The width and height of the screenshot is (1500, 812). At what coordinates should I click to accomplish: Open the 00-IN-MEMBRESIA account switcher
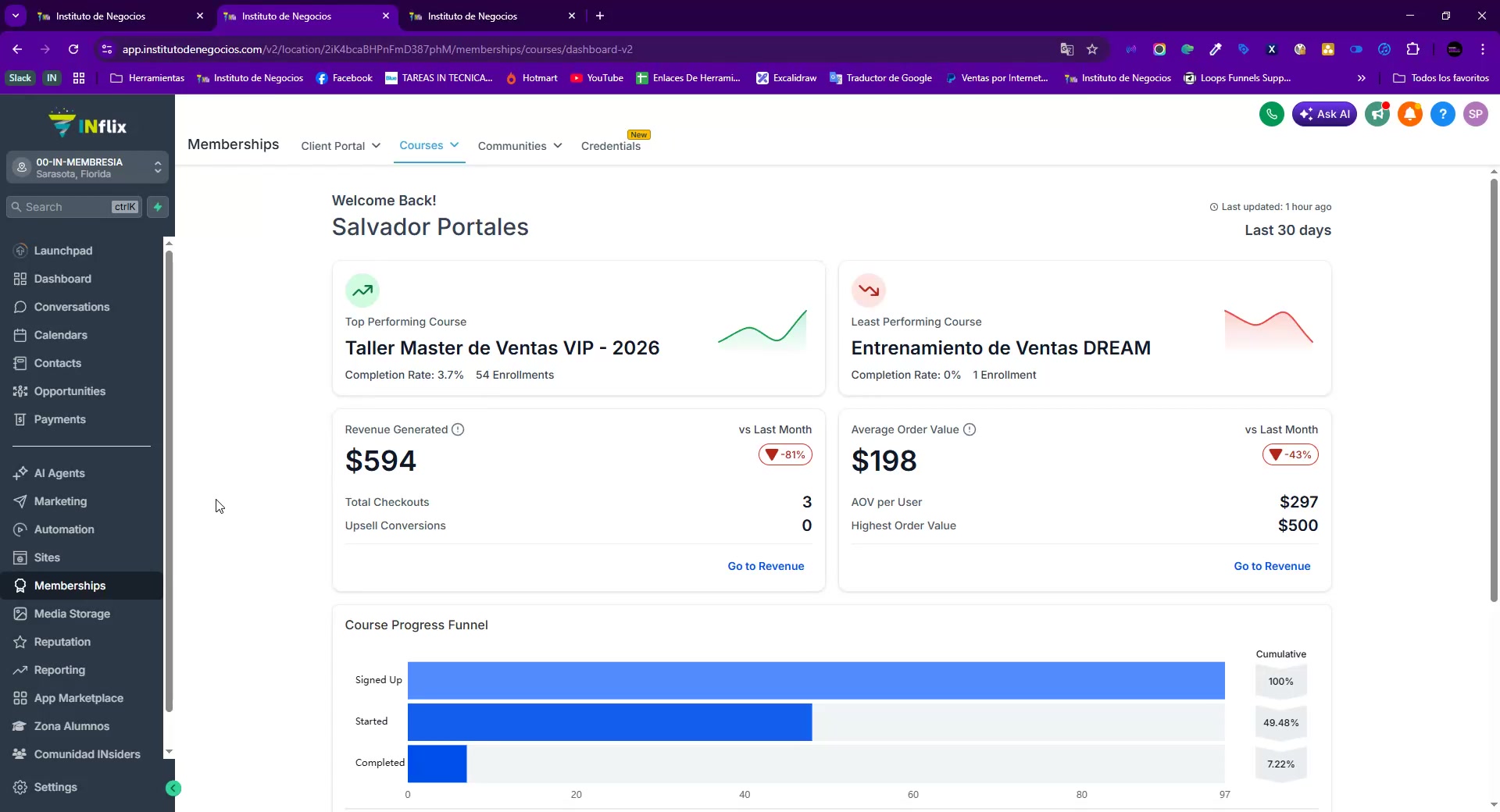pyautogui.click(x=87, y=167)
